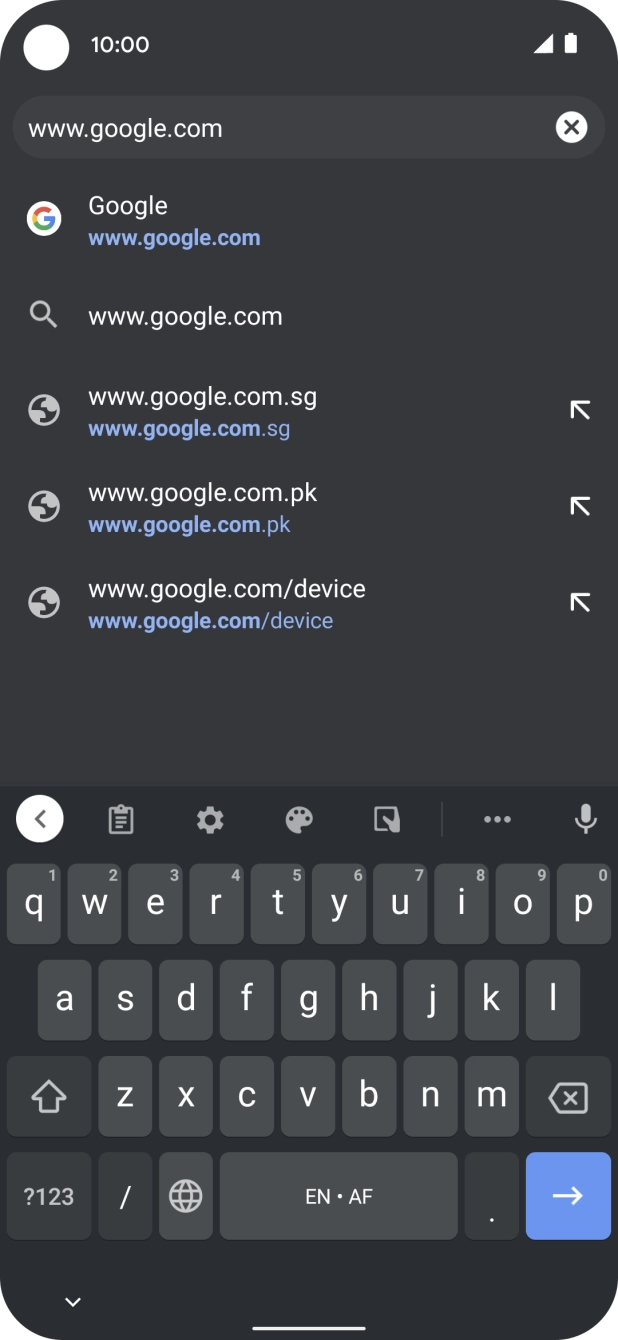Tap the Google logo next to the first suggestion
Image resolution: width=618 pixels, height=1340 pixels.
click(x=44, y=218)
